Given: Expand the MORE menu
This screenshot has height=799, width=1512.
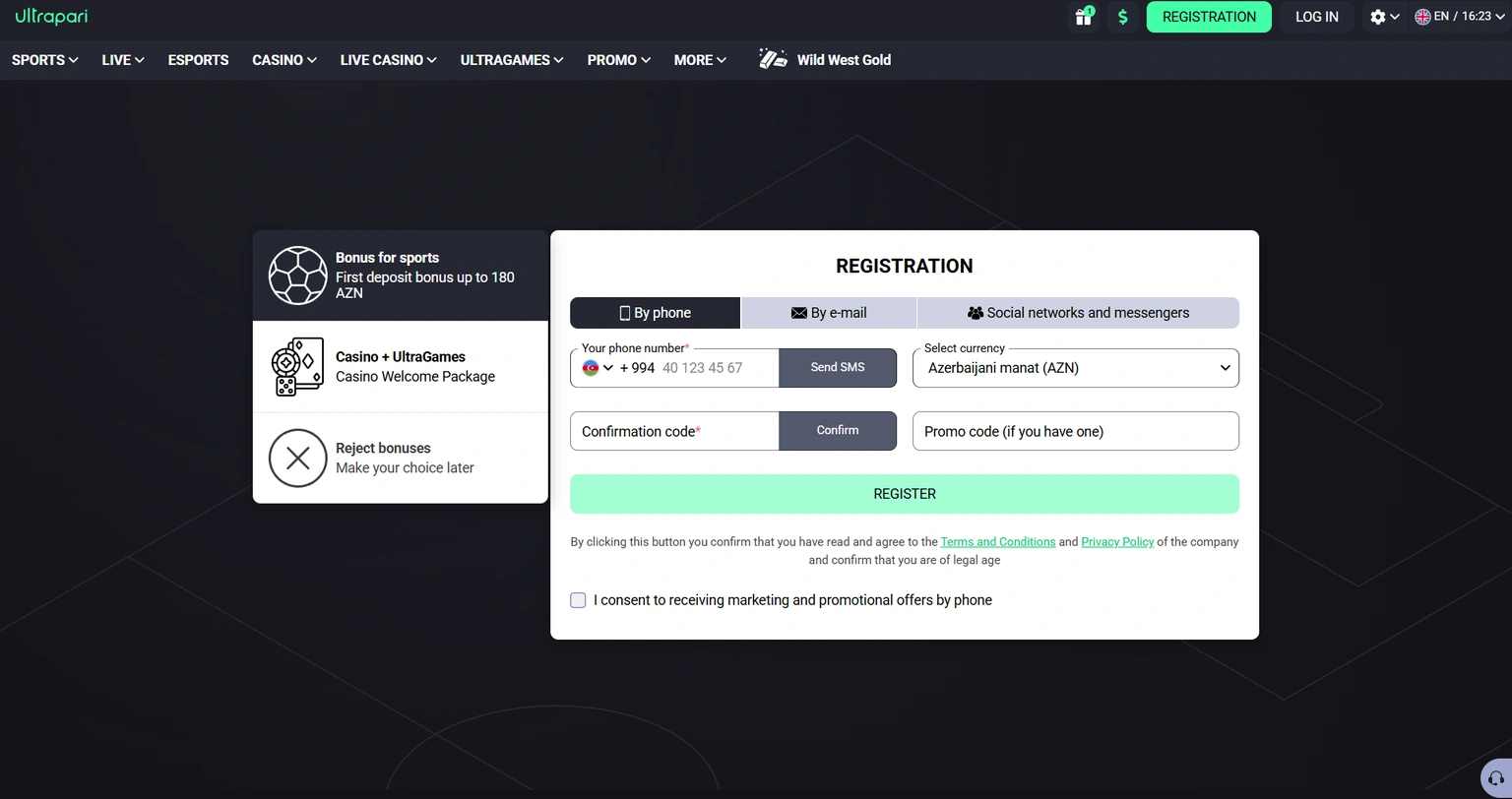Looking at the screenshot, I should pyautogui.click(x=699, y=60).
